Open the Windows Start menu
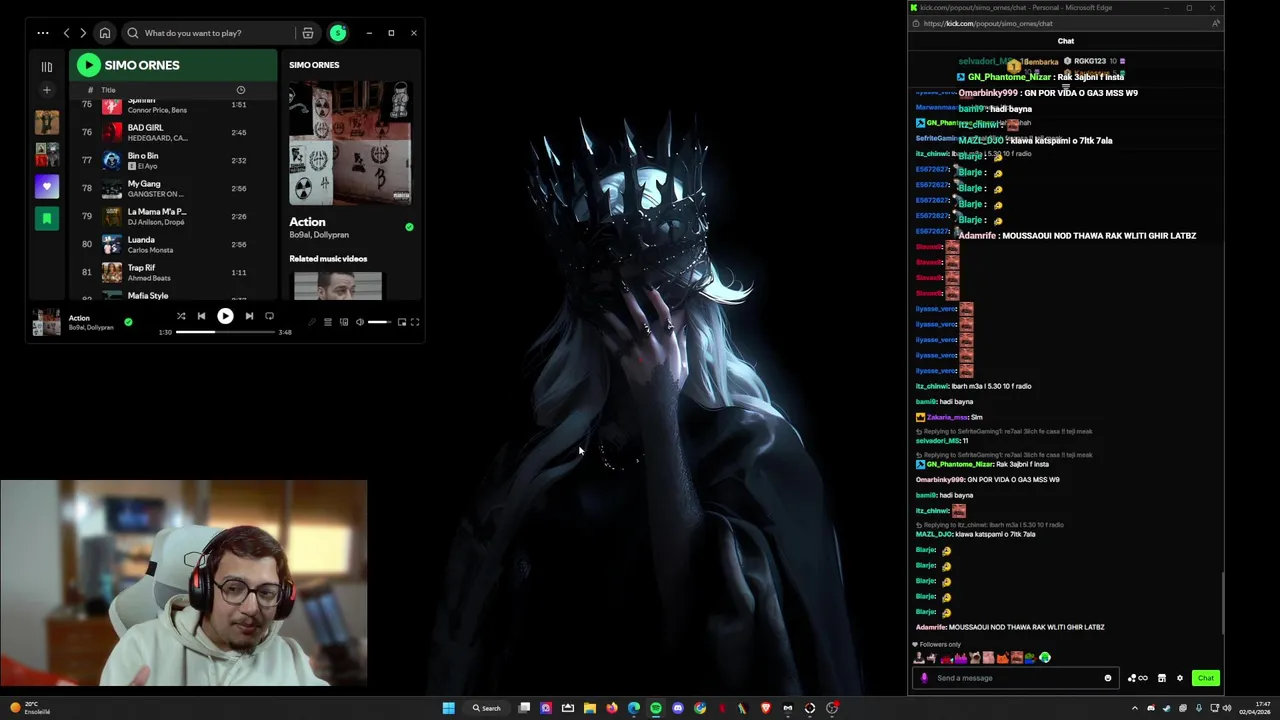1280x720 pixels. click(449, 708)
